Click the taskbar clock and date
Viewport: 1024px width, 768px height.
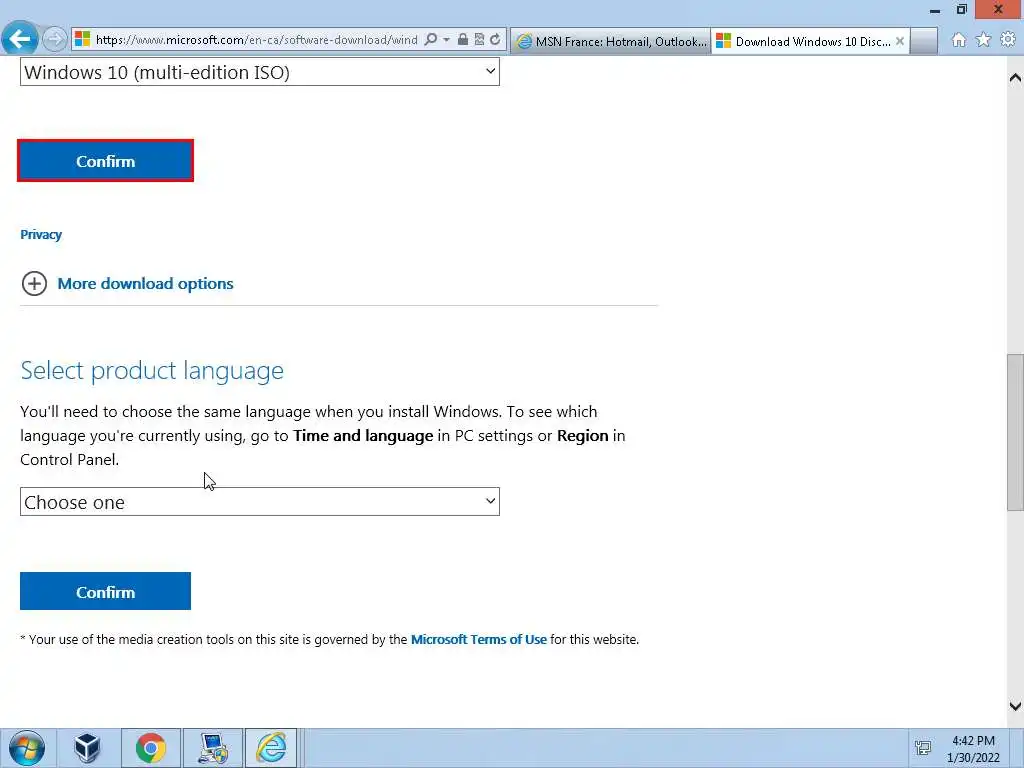pyautogui.click(x=973, y=748)
